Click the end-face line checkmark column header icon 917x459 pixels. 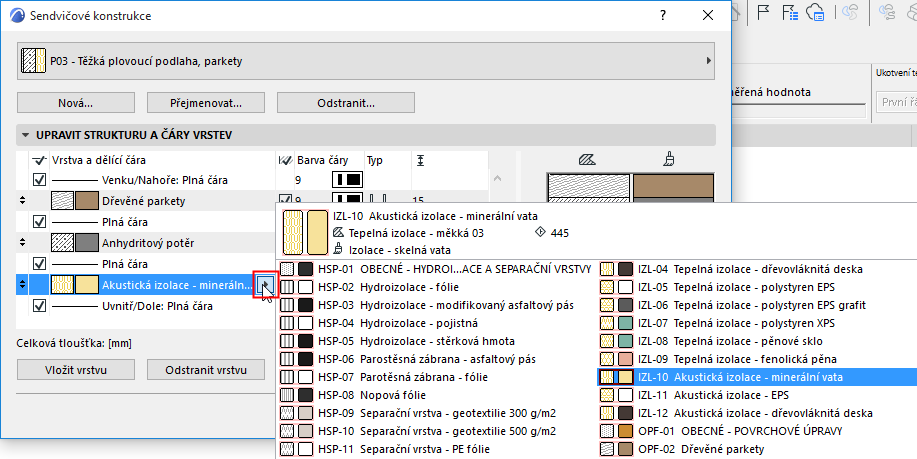(285, 160)
